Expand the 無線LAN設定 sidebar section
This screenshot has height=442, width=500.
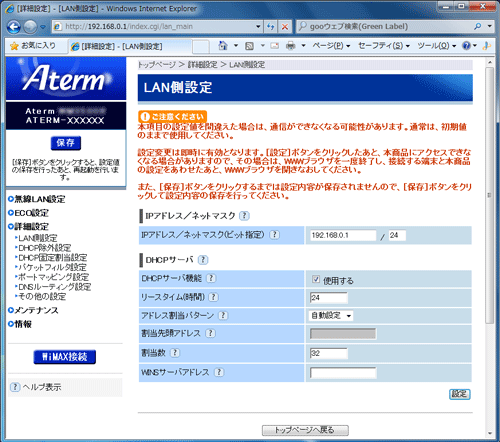coord(37,199)
